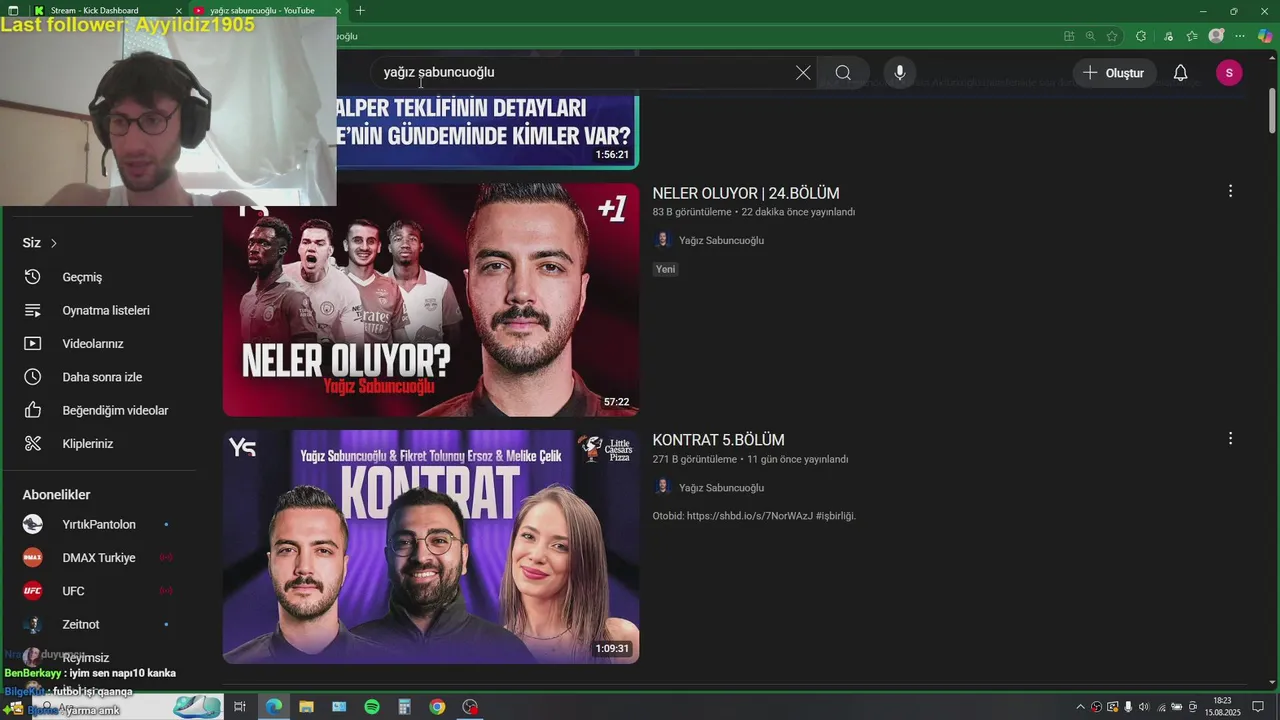The image size is (1280, 720).
Task: Open the ALPER TEKLİFİNİN DETAYLARI video thumbnail
Action: tap(487, 132)
